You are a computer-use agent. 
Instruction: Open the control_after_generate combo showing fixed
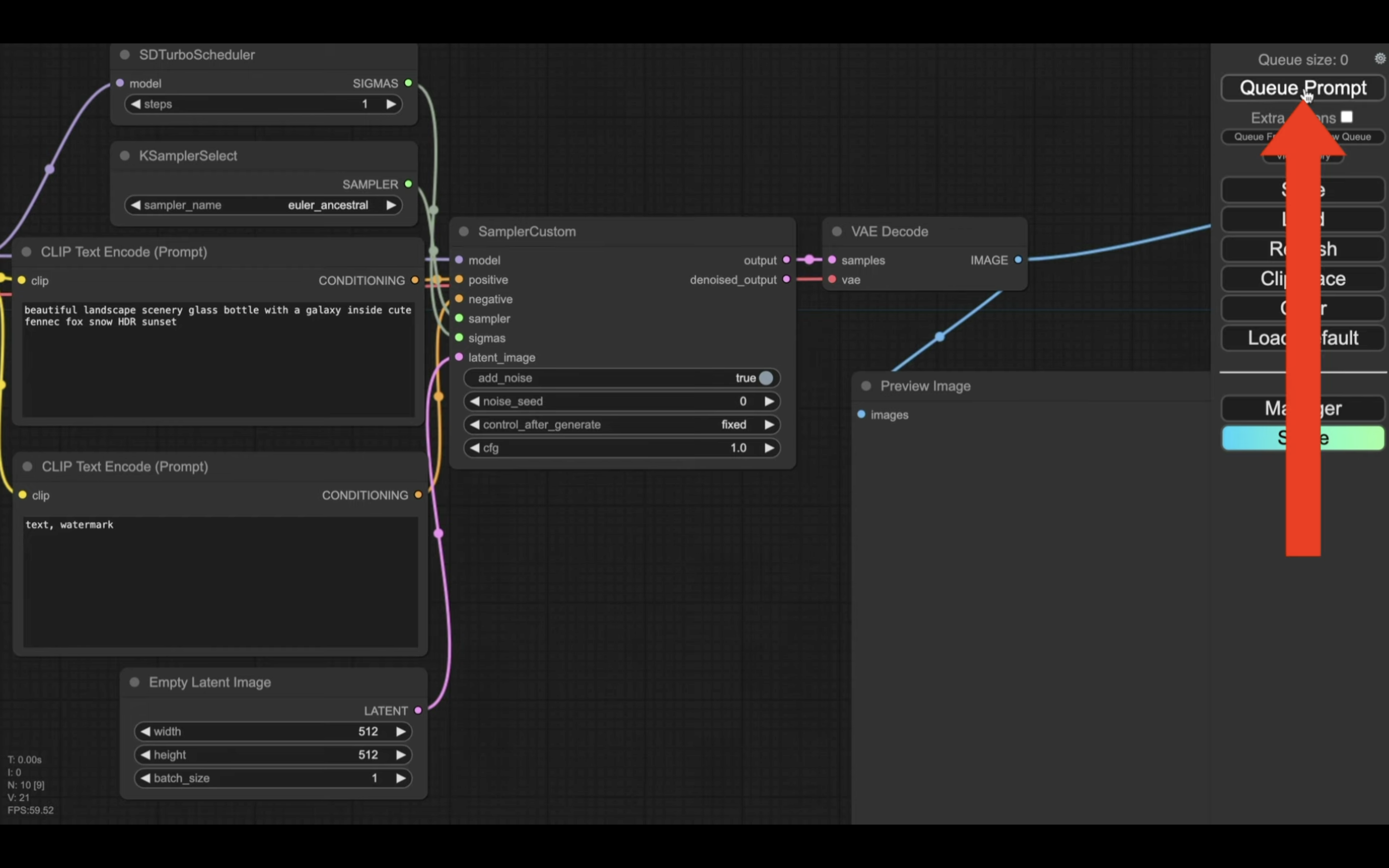(x=622, y=425)
